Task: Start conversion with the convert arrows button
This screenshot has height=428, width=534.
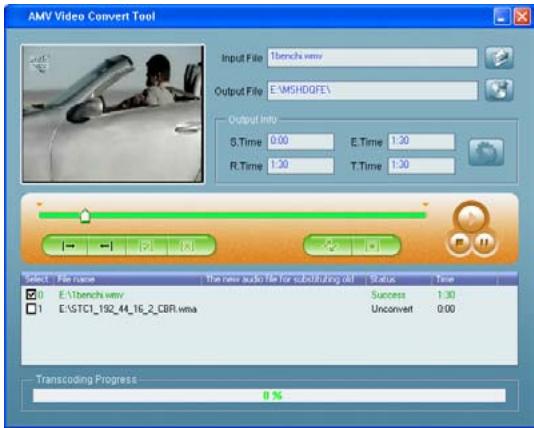Action: click(x=330, y=245)
